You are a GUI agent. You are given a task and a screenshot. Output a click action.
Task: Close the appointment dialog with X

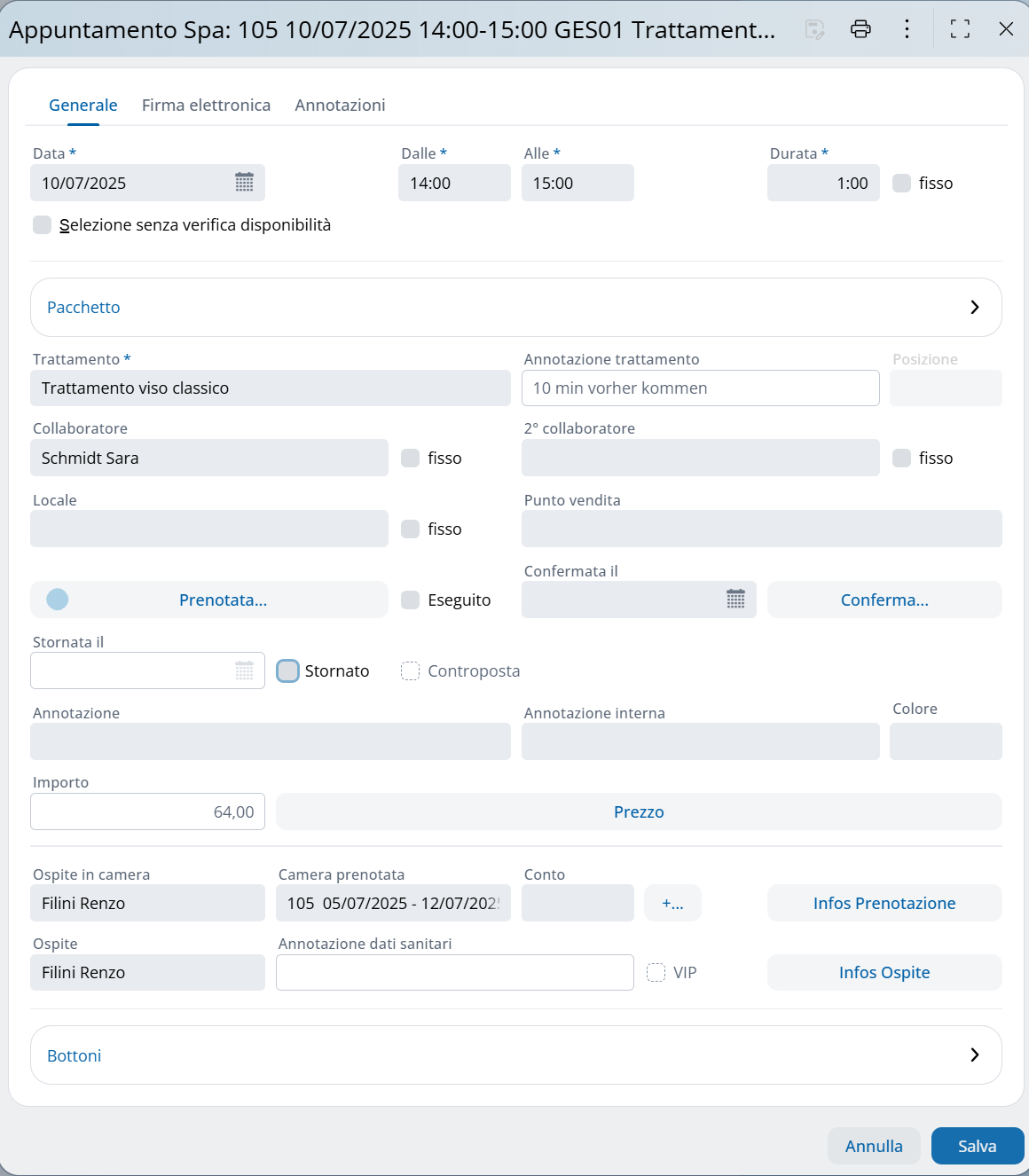(1006, 29)
